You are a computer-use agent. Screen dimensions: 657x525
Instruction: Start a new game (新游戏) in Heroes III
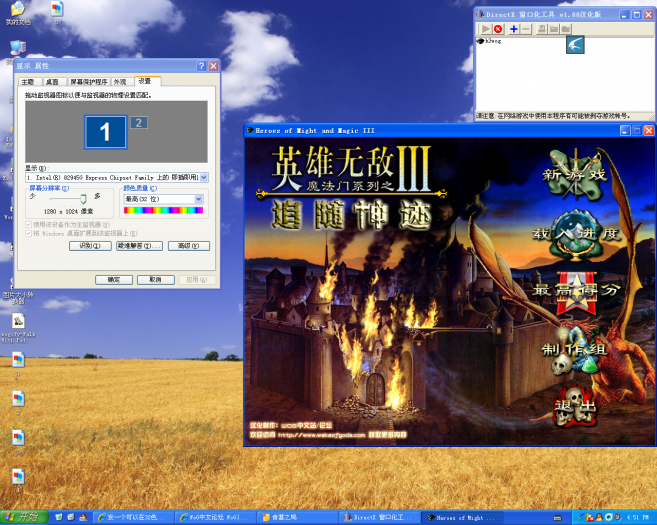(x=576, y=174)
